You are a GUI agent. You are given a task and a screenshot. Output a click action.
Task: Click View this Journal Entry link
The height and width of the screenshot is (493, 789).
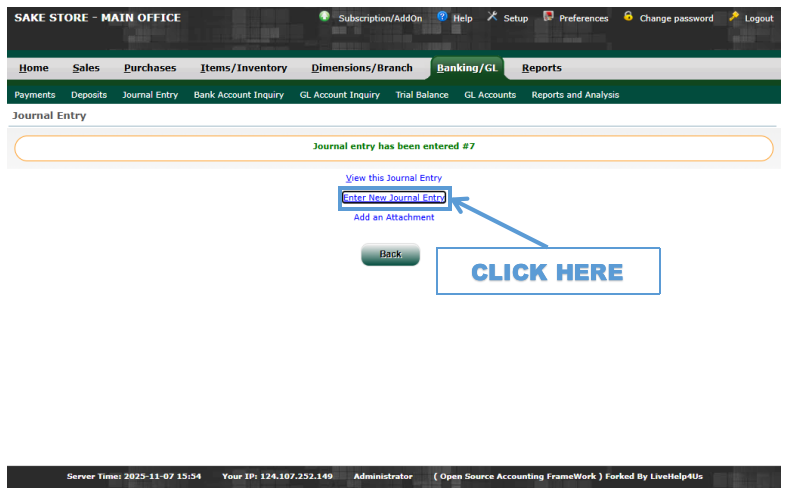tap(394, 178)
